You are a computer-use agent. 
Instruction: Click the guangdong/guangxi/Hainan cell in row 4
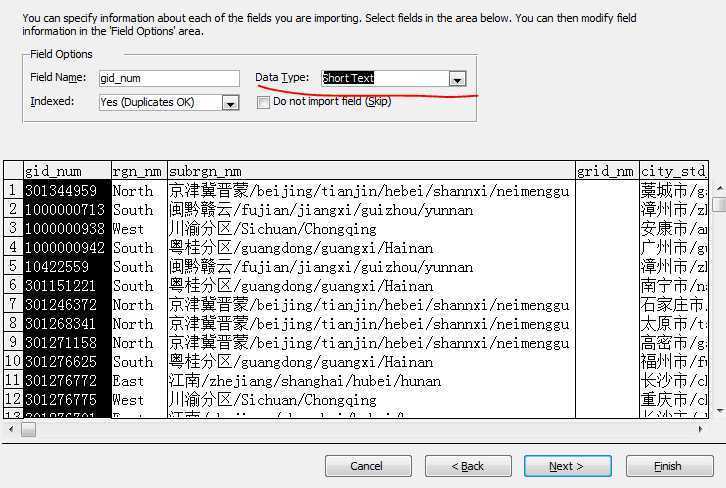371,247
